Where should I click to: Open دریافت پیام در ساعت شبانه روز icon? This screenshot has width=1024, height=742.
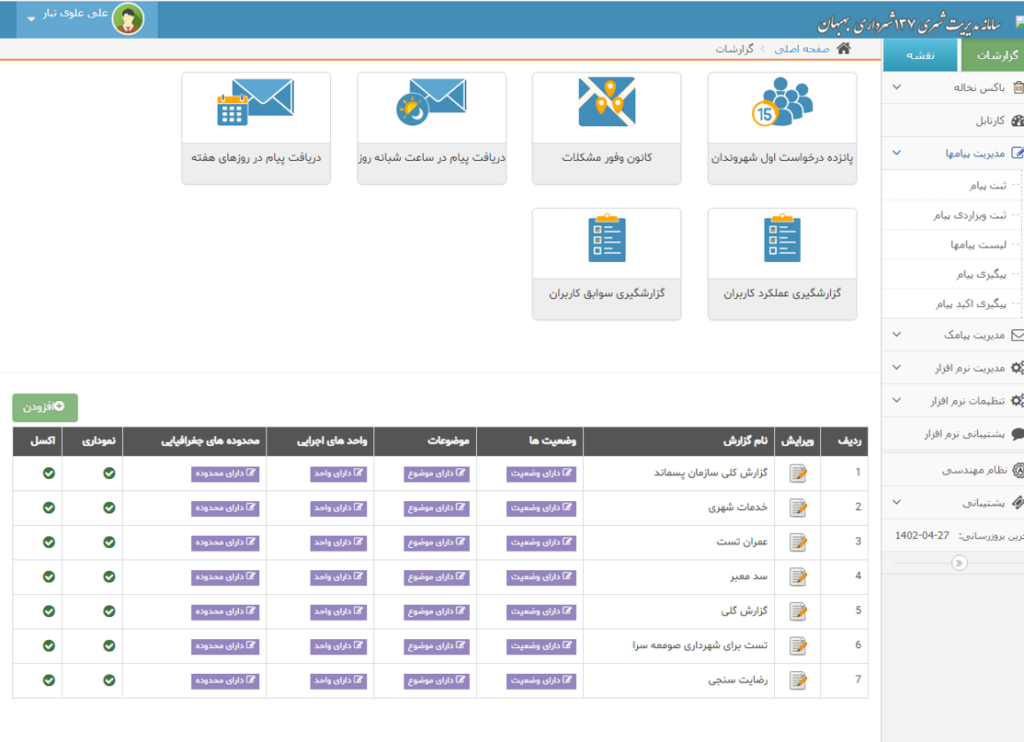(431, 102)
